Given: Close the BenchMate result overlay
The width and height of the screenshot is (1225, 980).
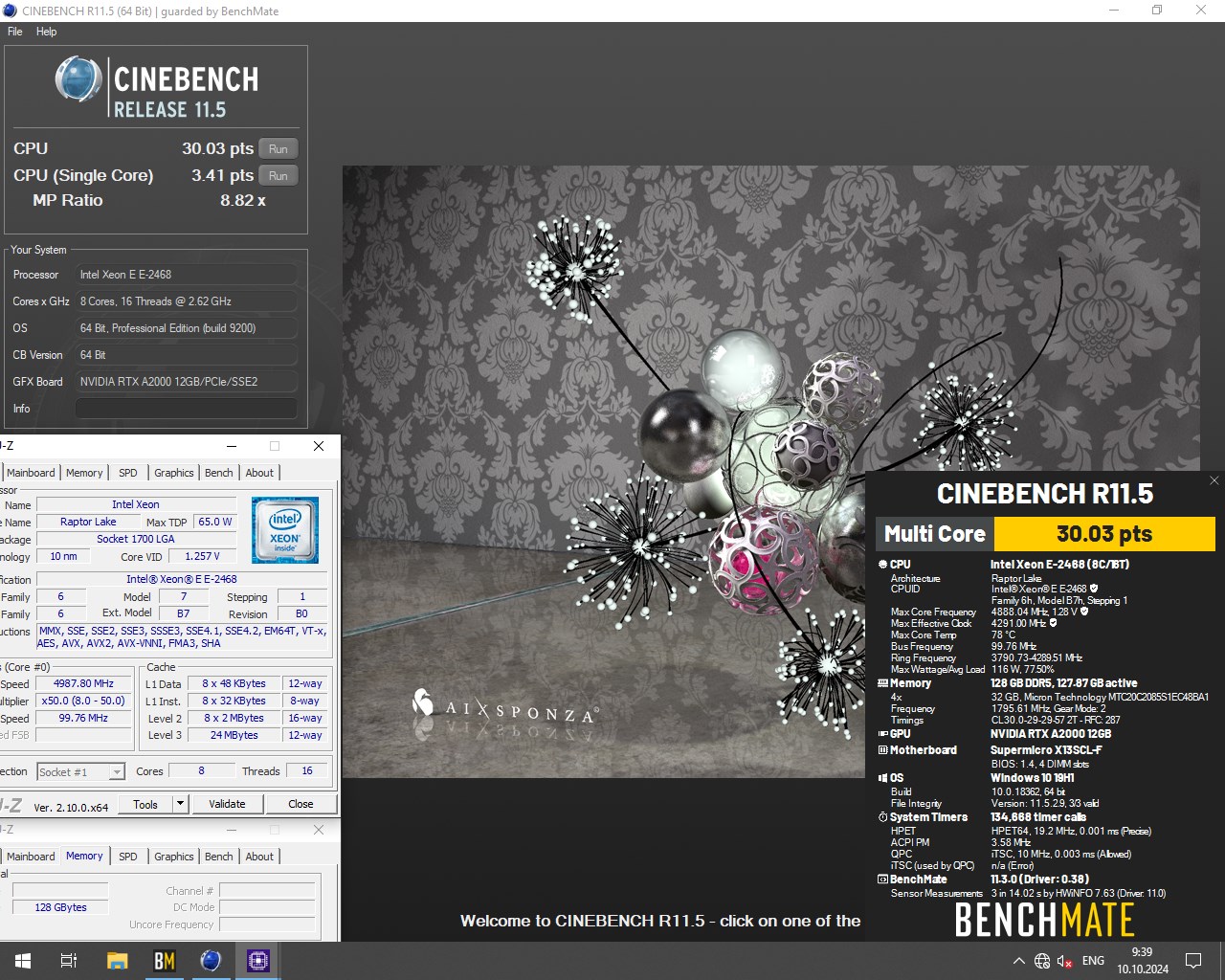Looking at the screenshot, I should (1214, 480).
